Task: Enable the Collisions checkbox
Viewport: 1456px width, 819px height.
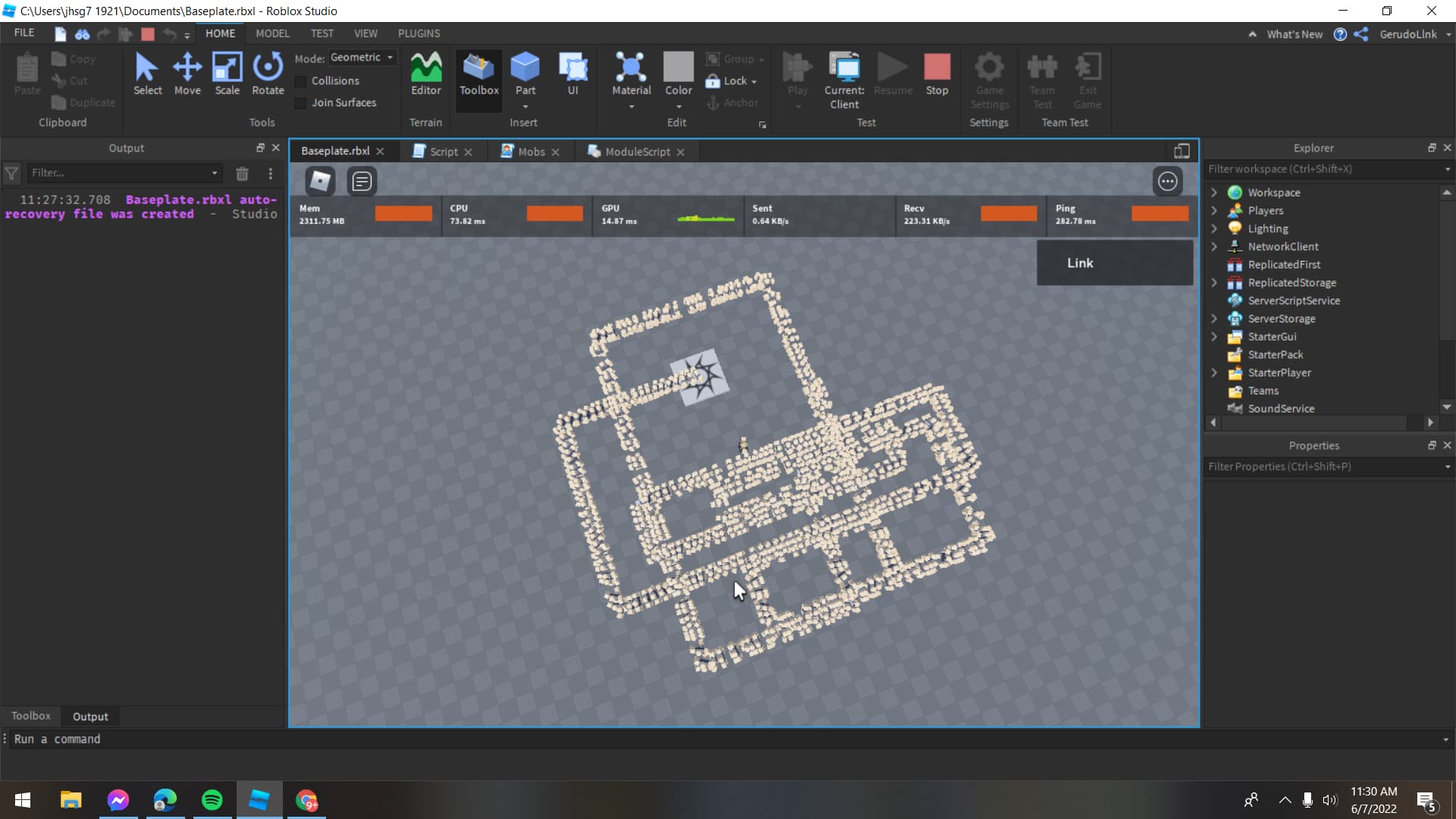Action: point(301,81)
